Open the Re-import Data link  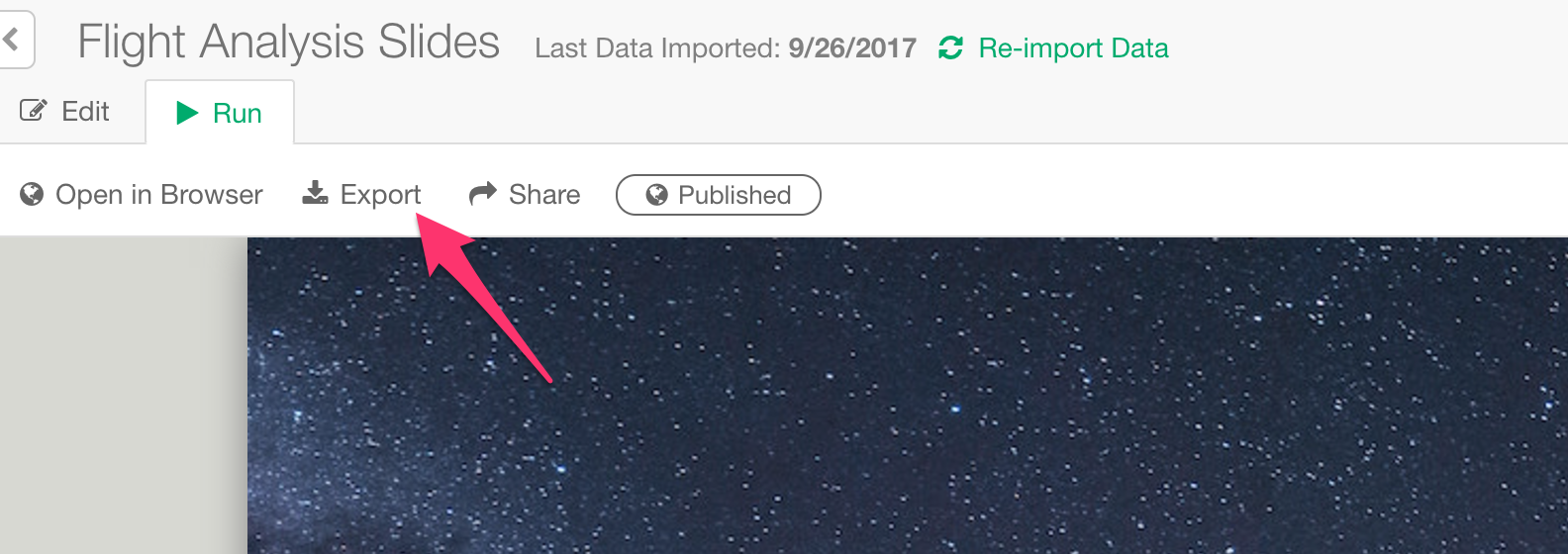1073,47
